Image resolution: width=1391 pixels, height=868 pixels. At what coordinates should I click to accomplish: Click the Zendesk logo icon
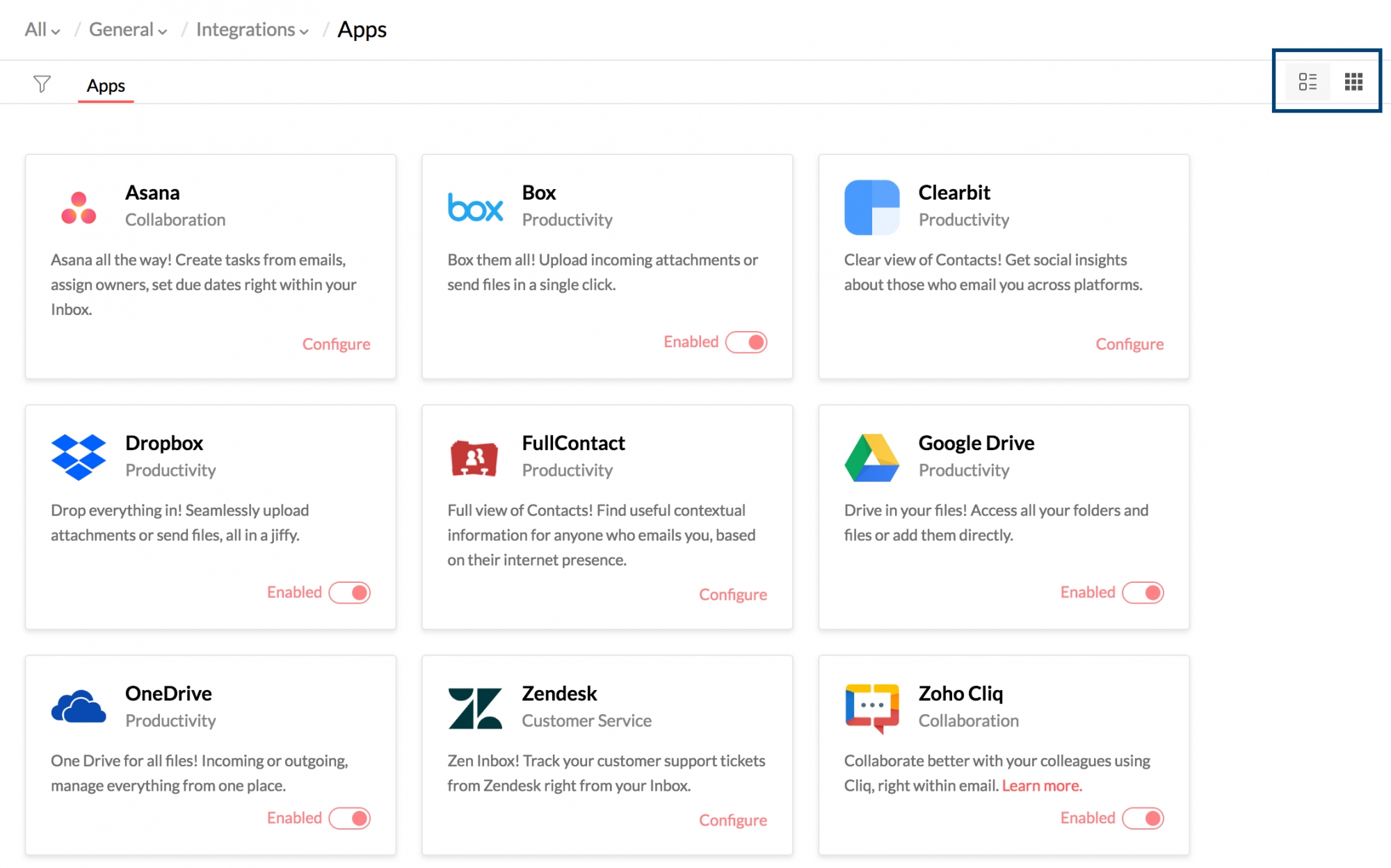475,708
